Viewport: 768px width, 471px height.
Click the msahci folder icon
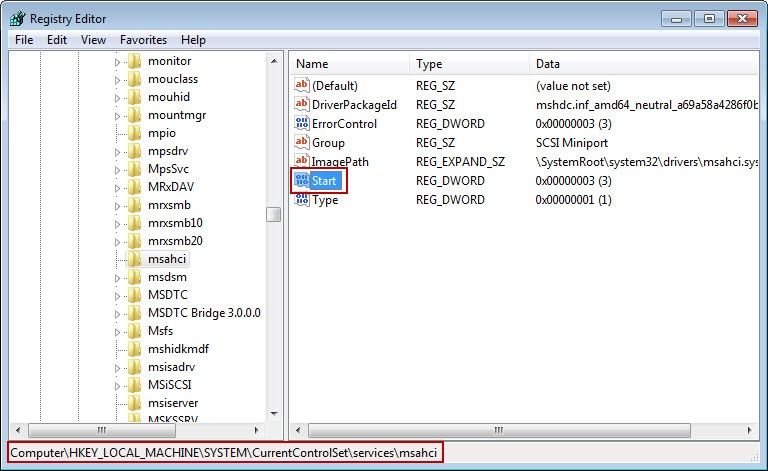pos(135,259)
